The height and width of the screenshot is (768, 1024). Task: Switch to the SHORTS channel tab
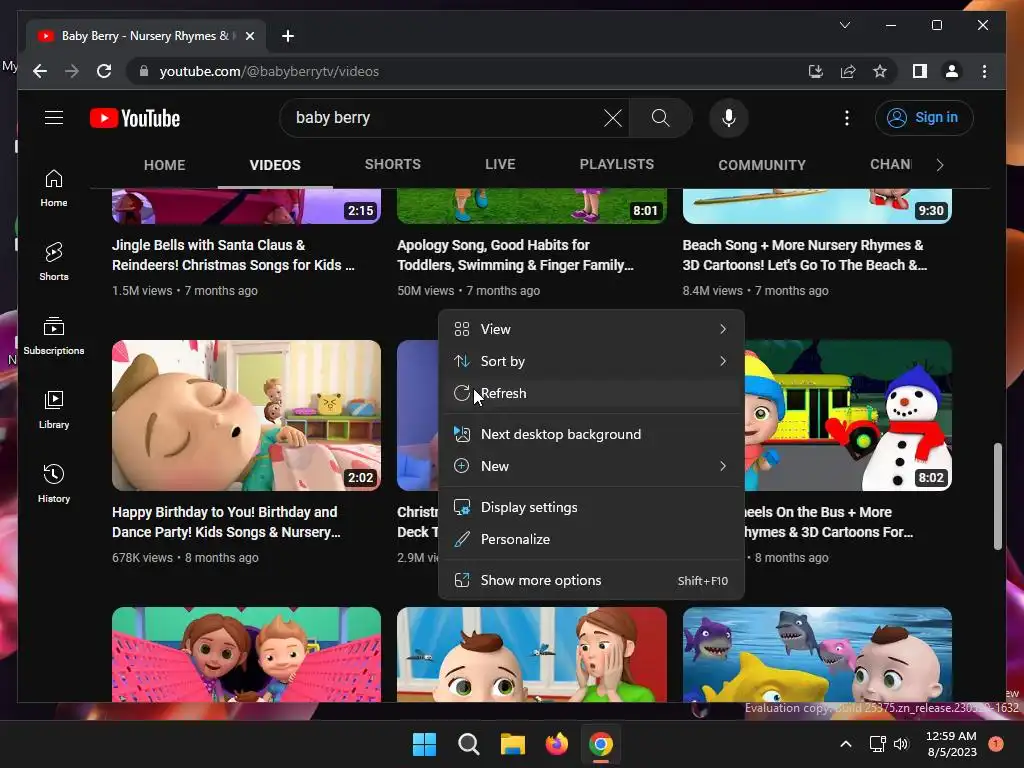point(392,165)
